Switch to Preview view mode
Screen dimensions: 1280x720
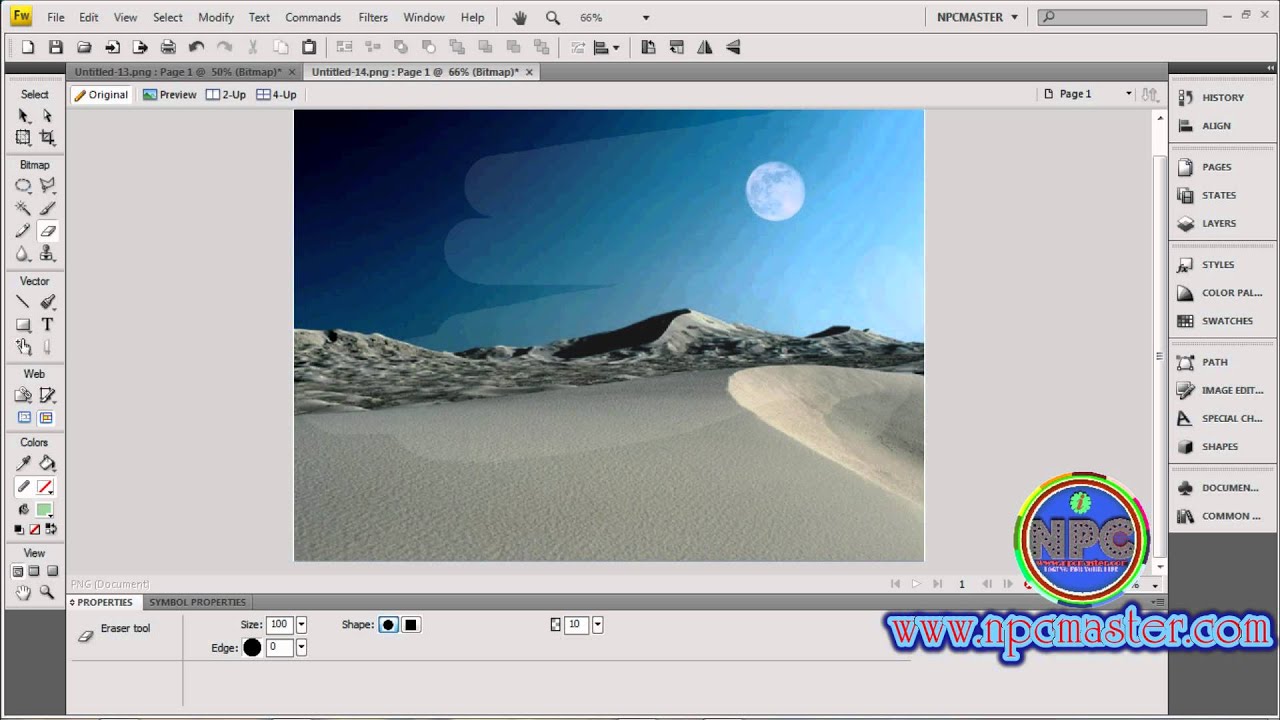coord(169,95)
